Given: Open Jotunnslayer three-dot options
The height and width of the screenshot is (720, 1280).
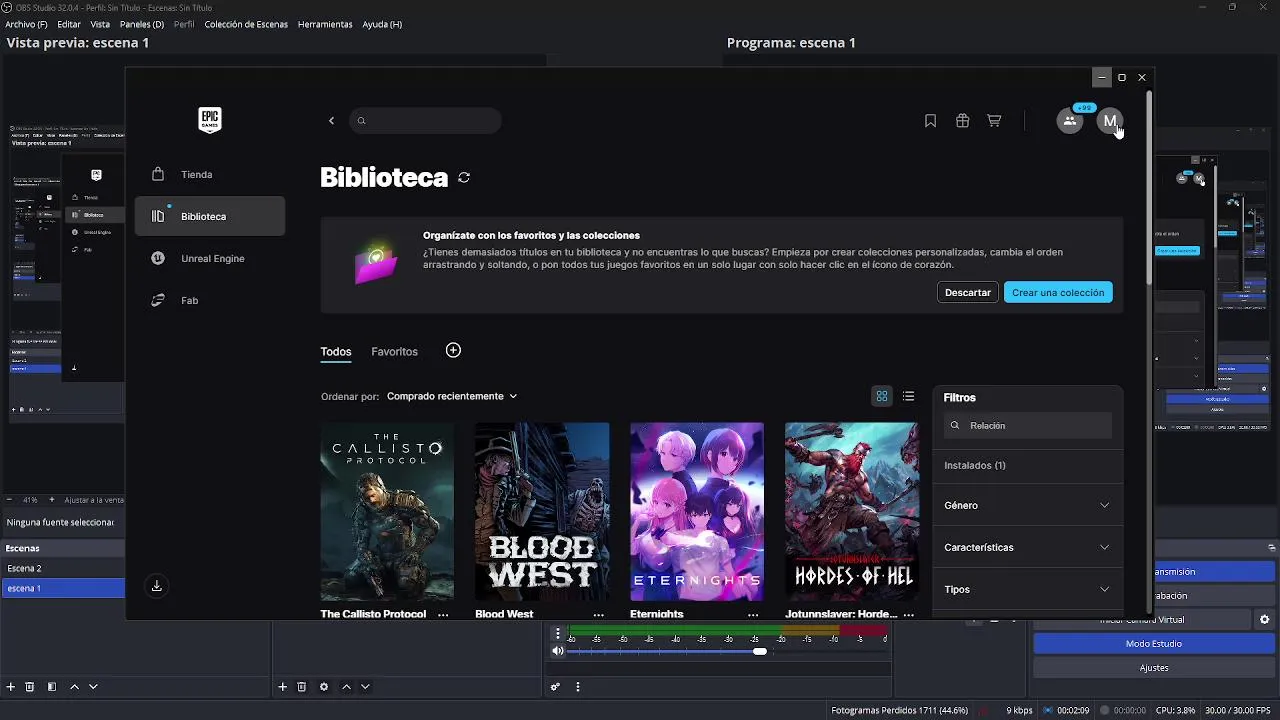Looking at the screenshot, I should coord(908,614).
